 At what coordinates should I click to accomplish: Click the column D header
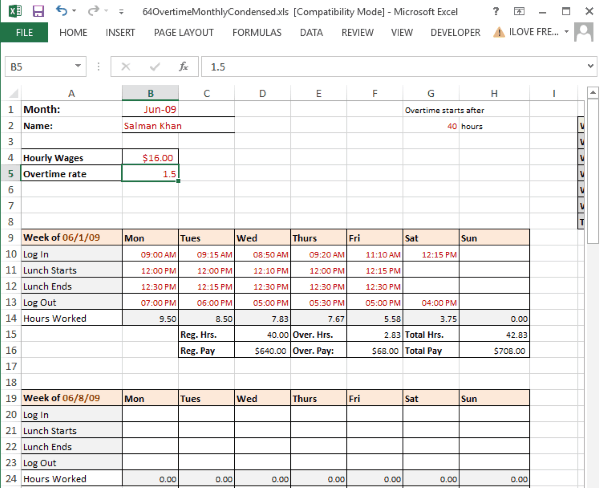pos(262,94)
